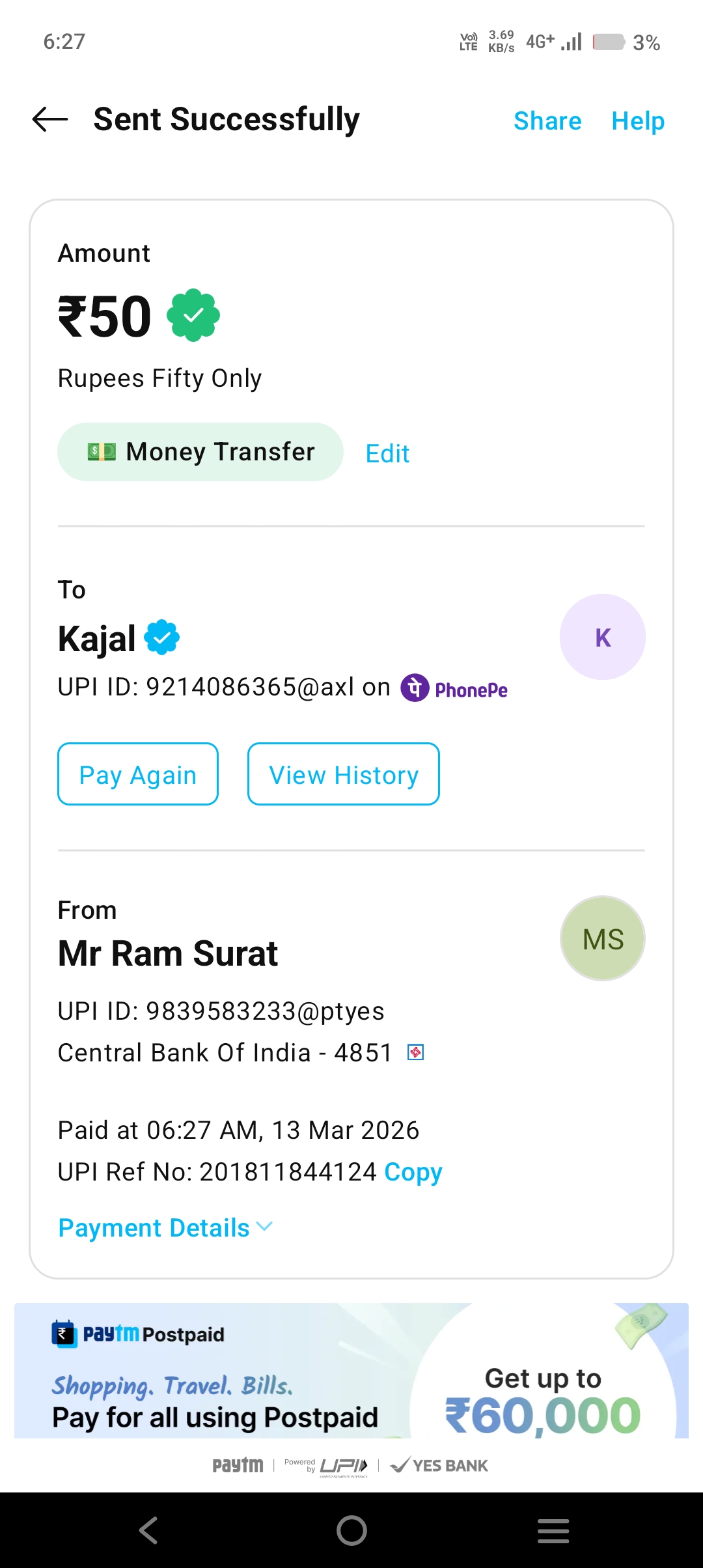Screen dimensions: 703x1568
Task: Tap the green payment success checkmark badge
Action: point(193,316)
